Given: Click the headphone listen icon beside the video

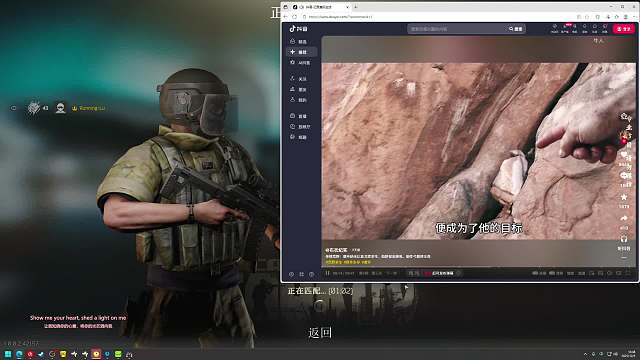Looking at the screenshot, I should (x=624, y=240).
